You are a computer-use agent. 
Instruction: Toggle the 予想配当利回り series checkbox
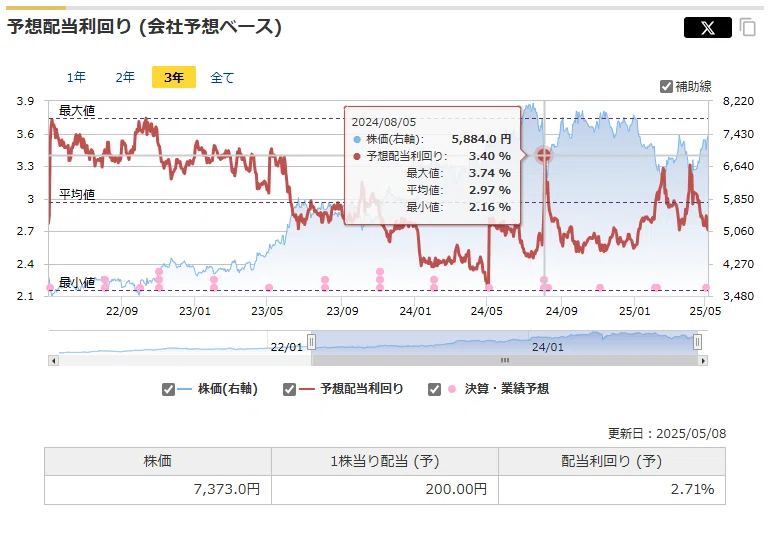click(289, 389)
